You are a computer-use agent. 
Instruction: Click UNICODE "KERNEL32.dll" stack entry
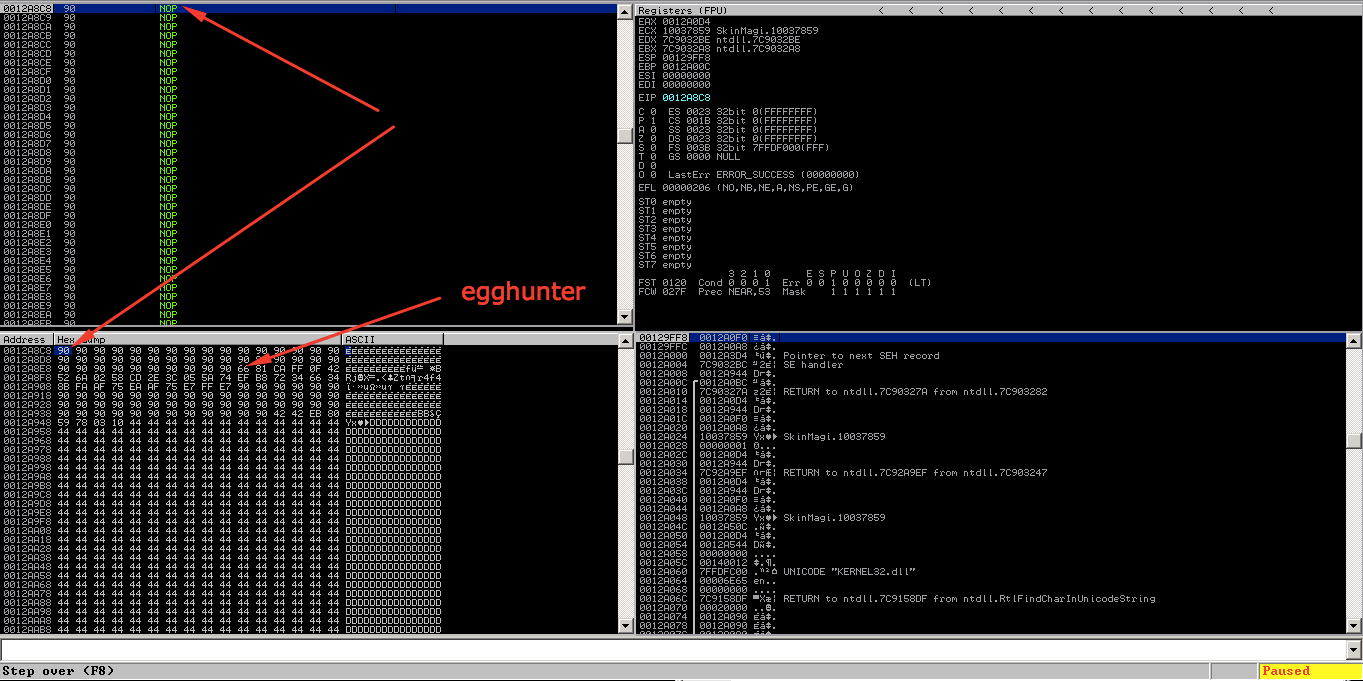coord(849,572)
